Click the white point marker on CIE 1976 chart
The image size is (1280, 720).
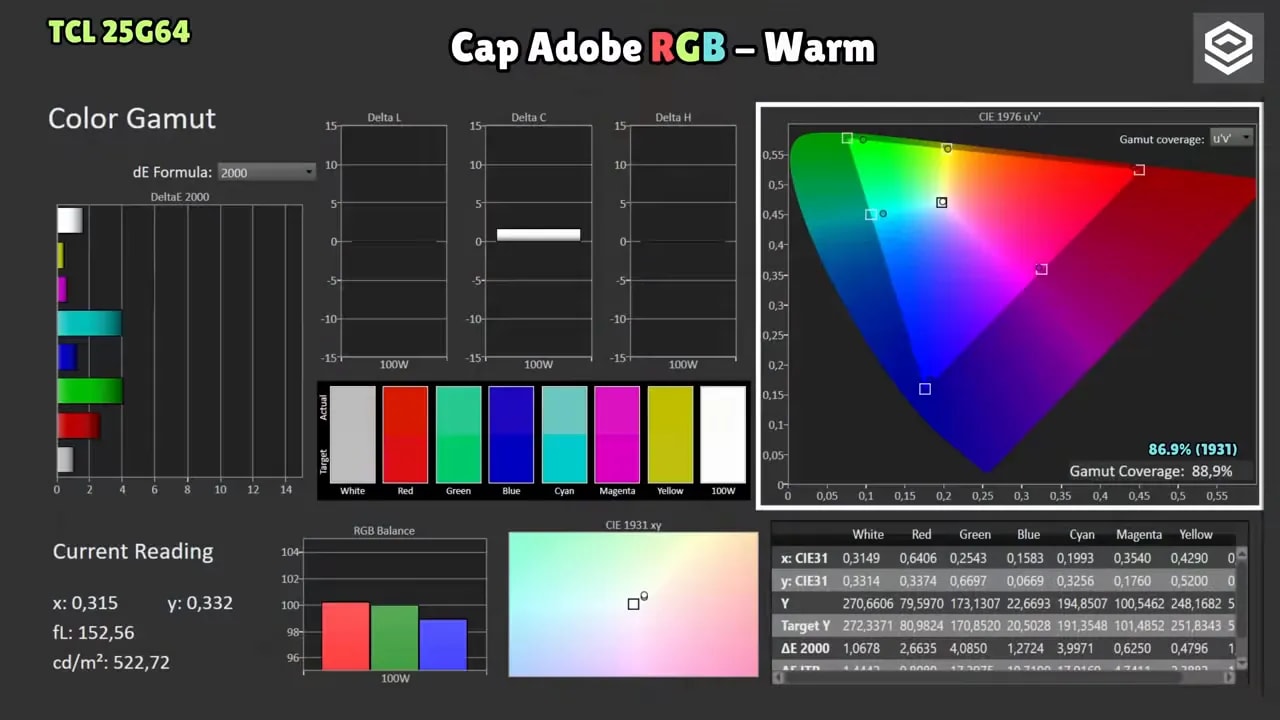pos(941,202)
